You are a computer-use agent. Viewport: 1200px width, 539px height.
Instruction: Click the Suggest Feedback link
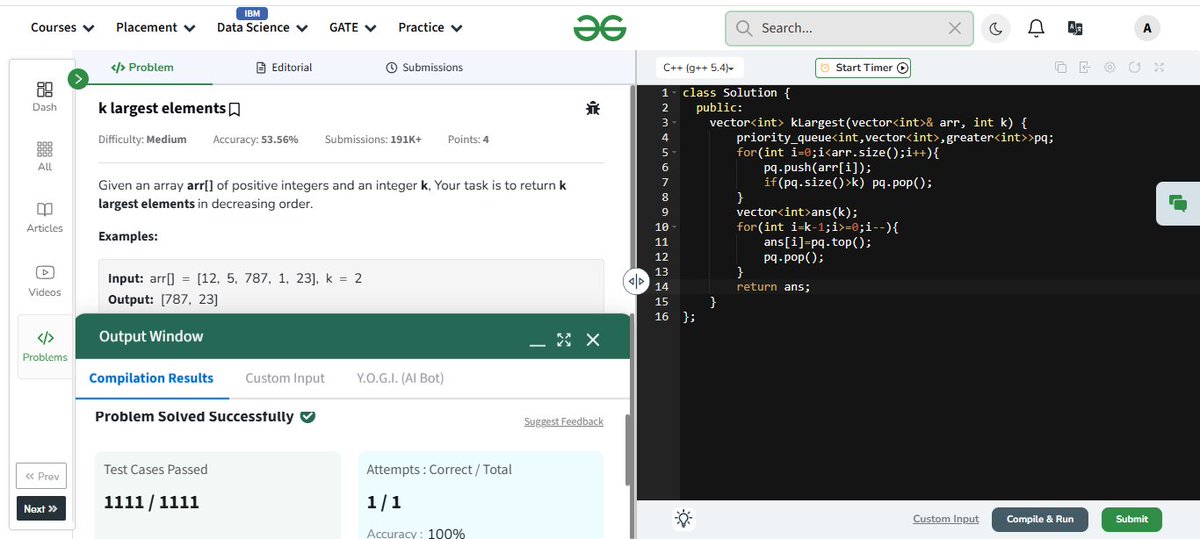[564, 422]
